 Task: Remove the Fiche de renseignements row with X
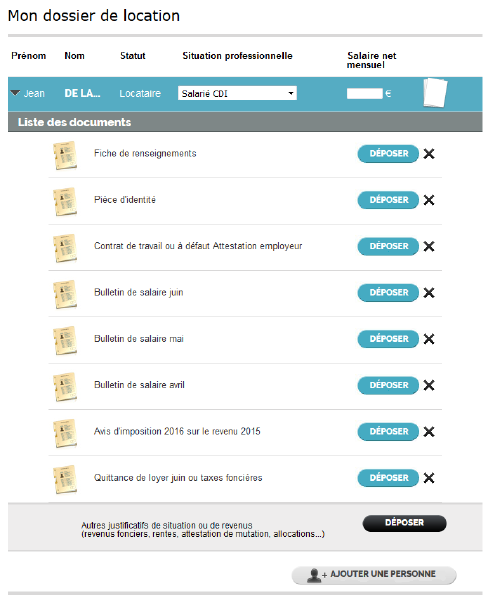click(x=429, y=154)
